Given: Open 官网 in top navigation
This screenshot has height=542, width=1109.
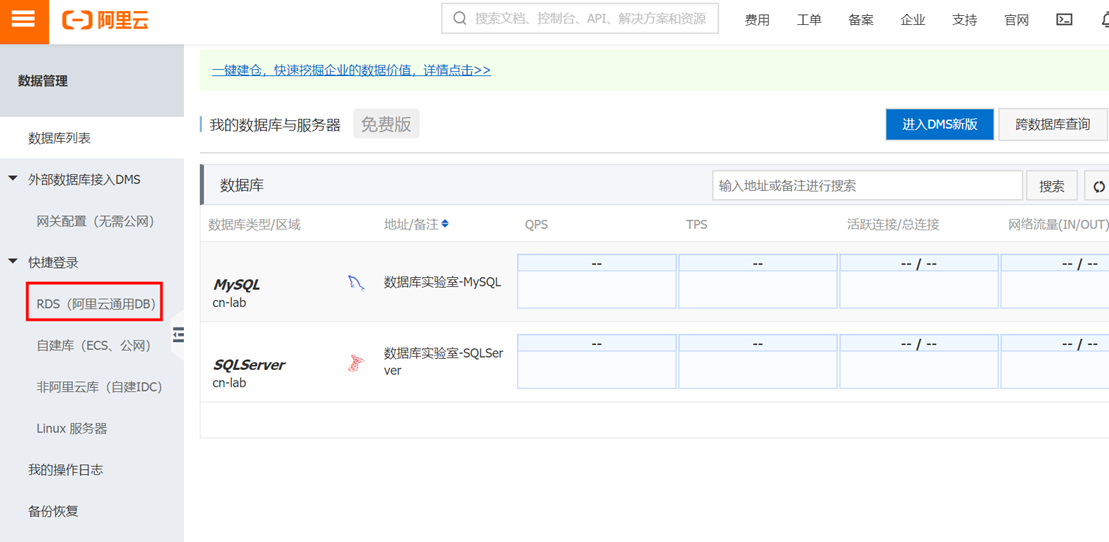Looking at the screenshot, I should (x=1016, y=21).
